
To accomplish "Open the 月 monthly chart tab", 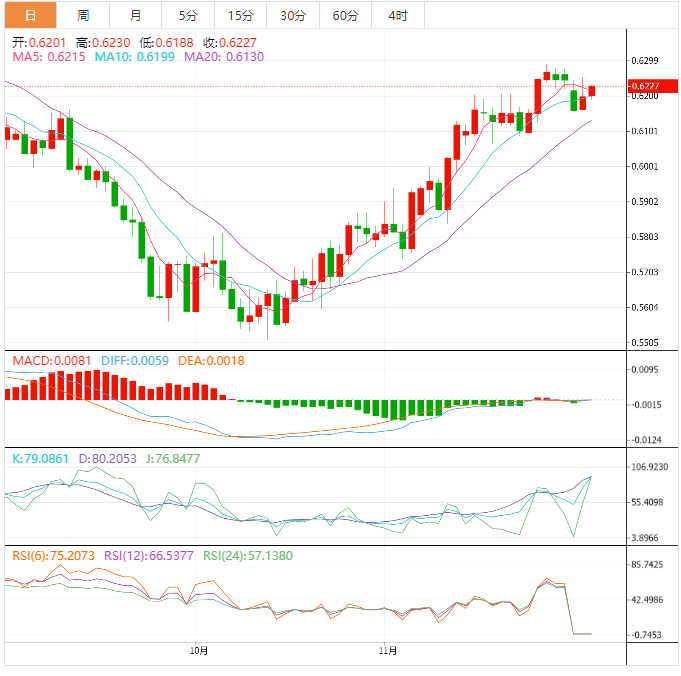I will (135, 15).
